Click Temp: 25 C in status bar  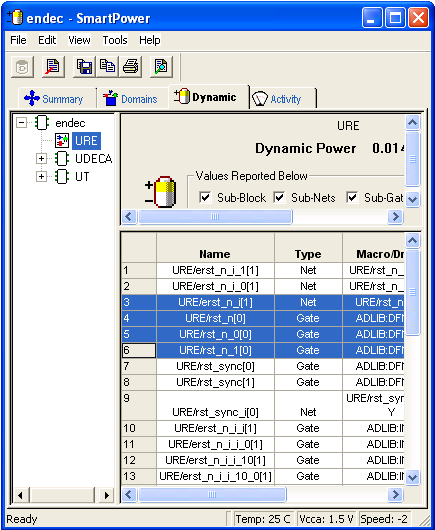263,519
